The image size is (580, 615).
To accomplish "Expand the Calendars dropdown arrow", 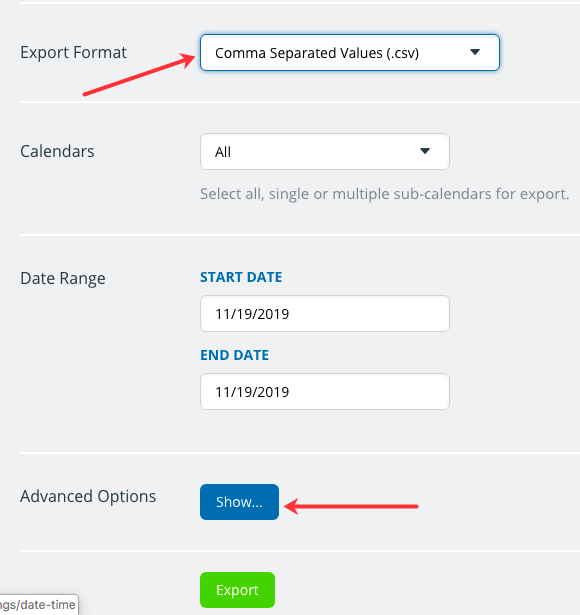I will (x=425, y=151).
